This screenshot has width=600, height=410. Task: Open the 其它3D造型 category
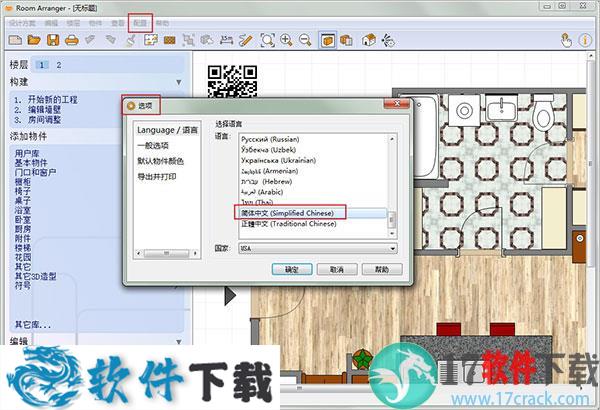pos(36,276)
